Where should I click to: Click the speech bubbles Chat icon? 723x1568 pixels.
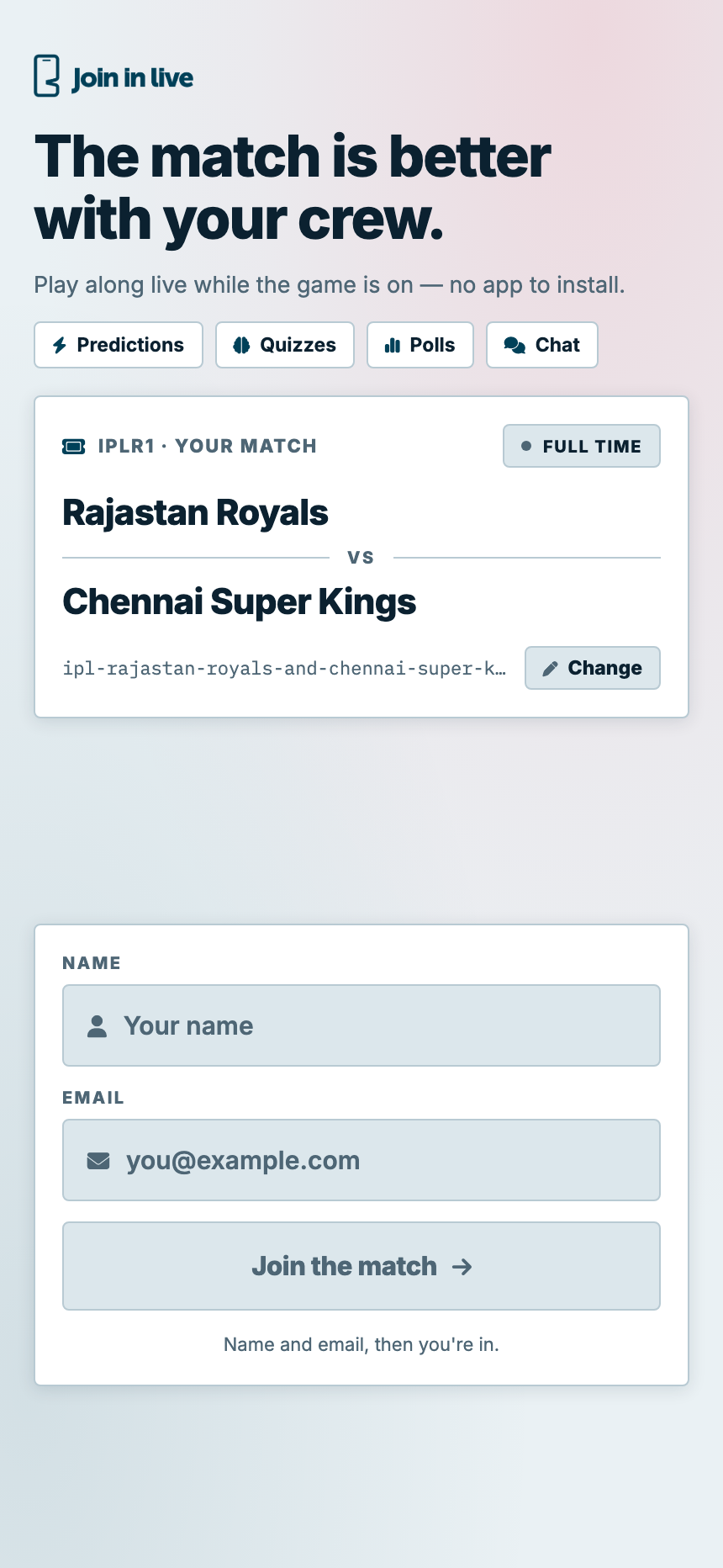coord(515,345)
